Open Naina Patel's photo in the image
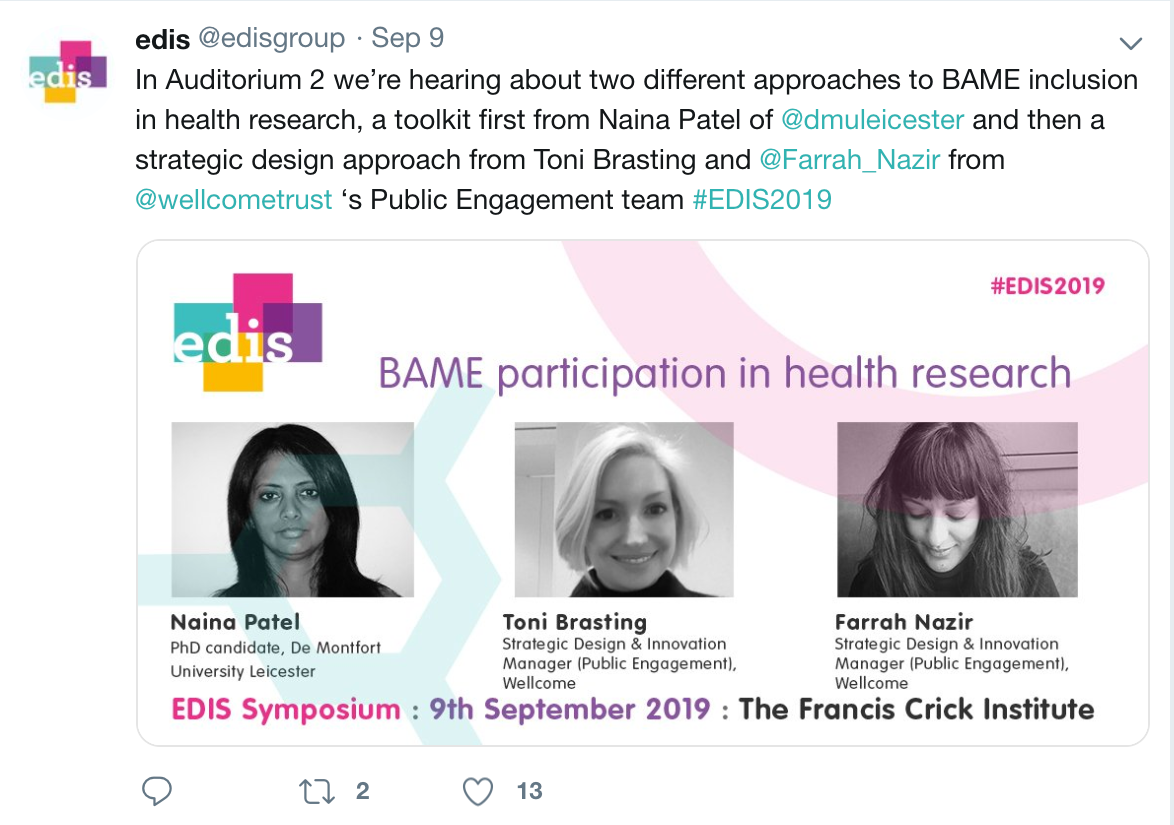The image size is (1174, 825). click(292, 509)
